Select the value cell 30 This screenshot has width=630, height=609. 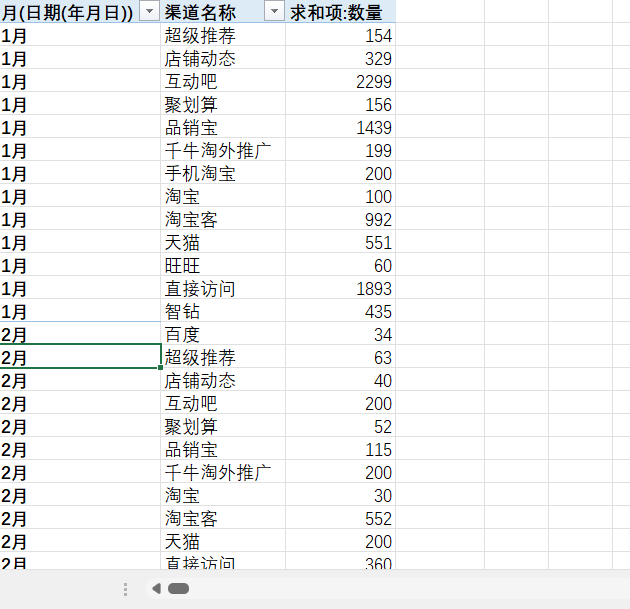tap(341, 495)
